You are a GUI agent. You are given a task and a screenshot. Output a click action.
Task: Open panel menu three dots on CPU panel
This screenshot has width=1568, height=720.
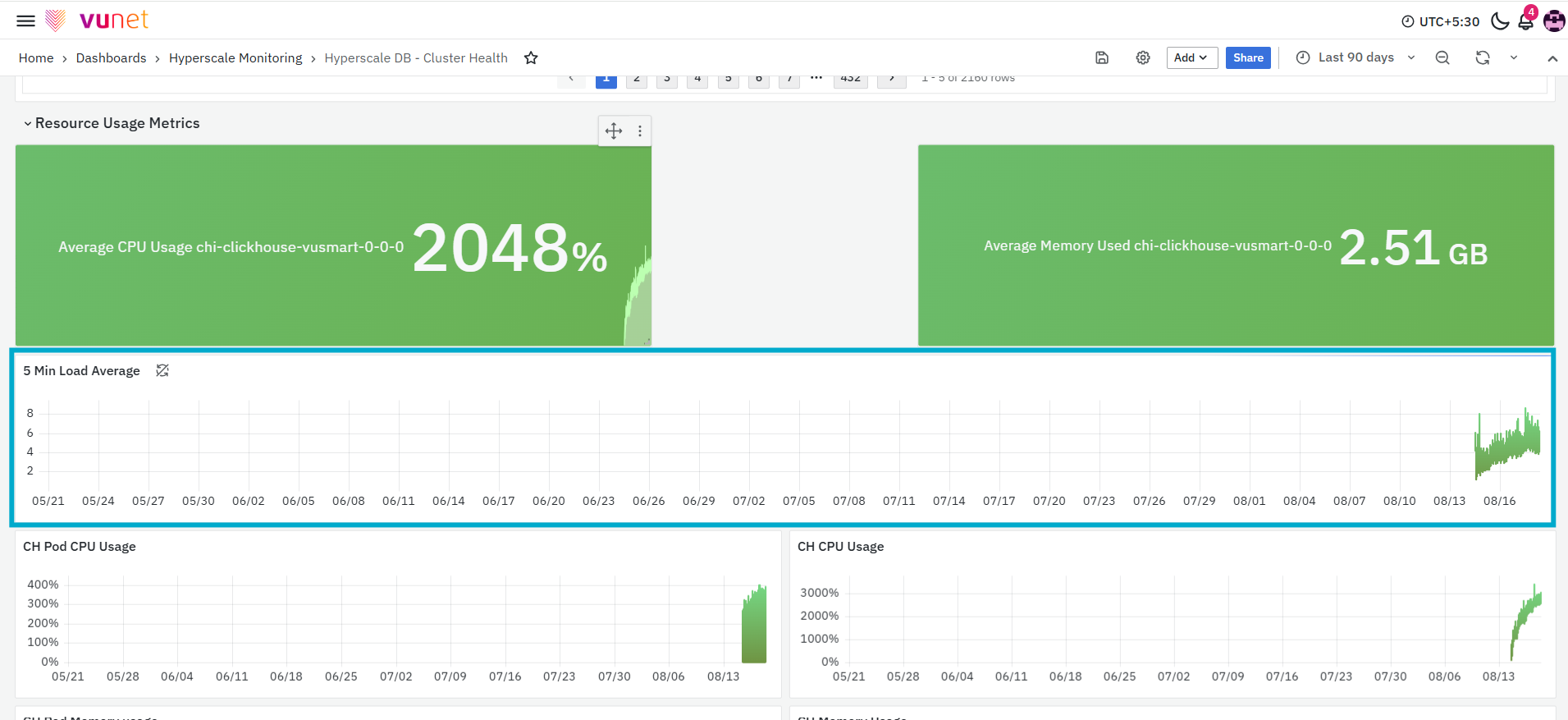tap(640, 131)
